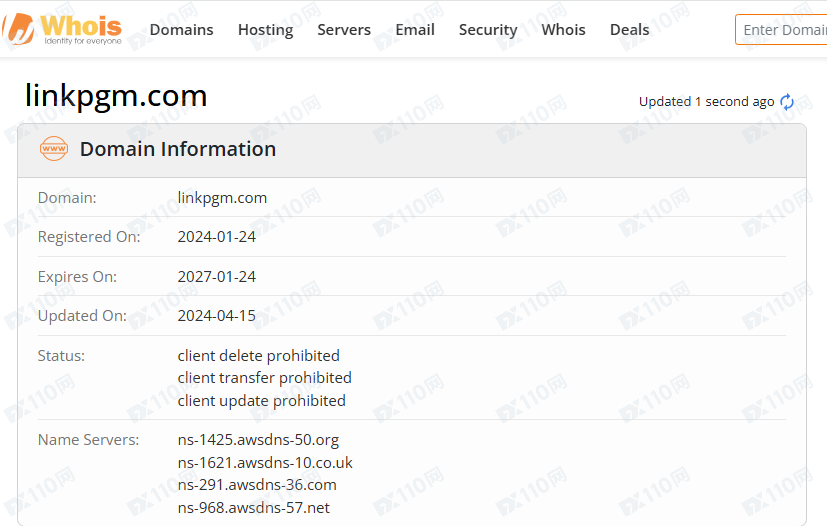The image size is (827, 526).
Task: Click name server ns-968.awsdns-57.net
Action: [254, 508]
